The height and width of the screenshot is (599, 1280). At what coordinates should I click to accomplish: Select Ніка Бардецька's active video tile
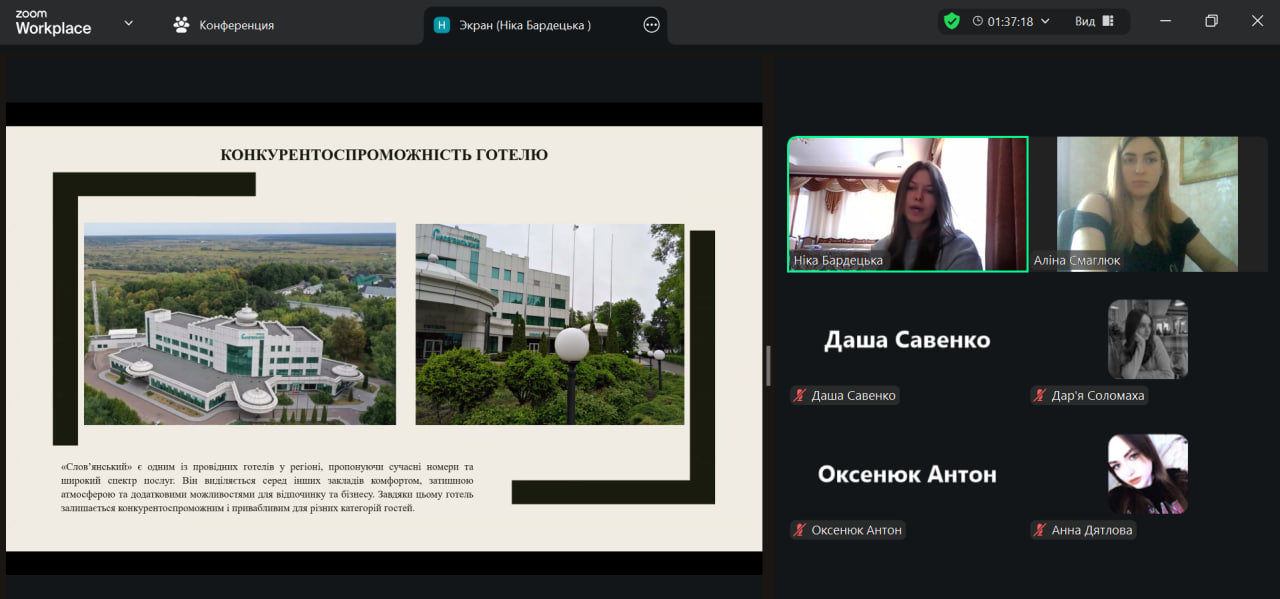(907, 203)
